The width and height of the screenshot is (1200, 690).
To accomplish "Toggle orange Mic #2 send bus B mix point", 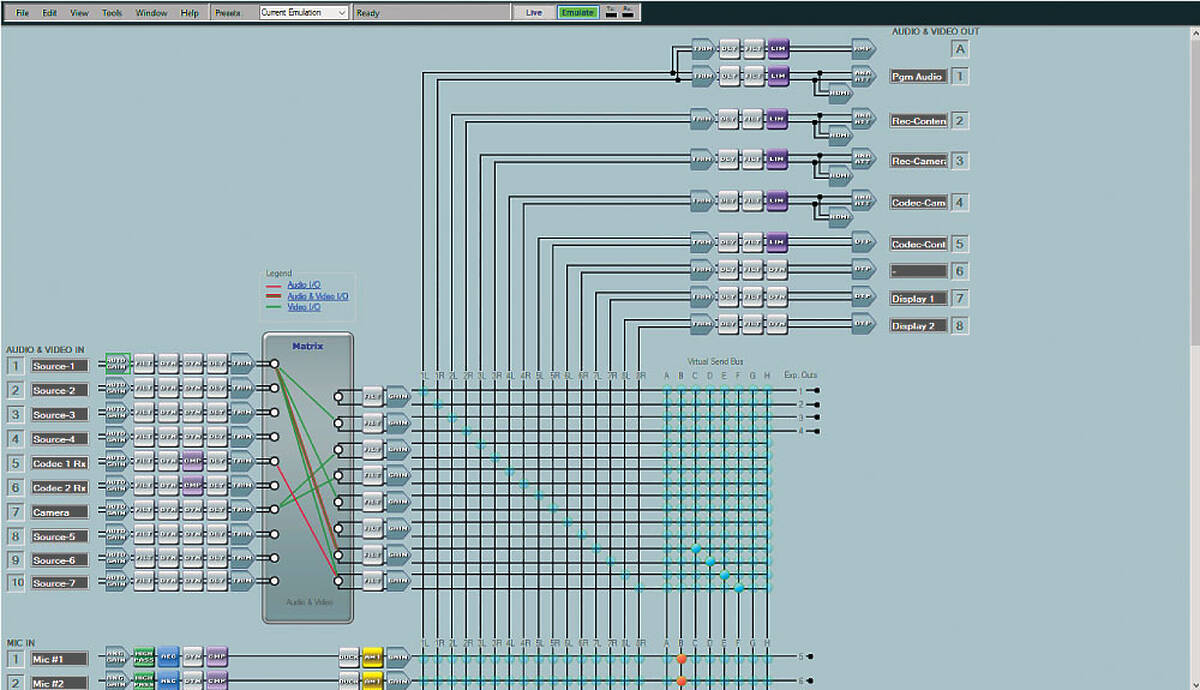I will (x=681, y=682).
